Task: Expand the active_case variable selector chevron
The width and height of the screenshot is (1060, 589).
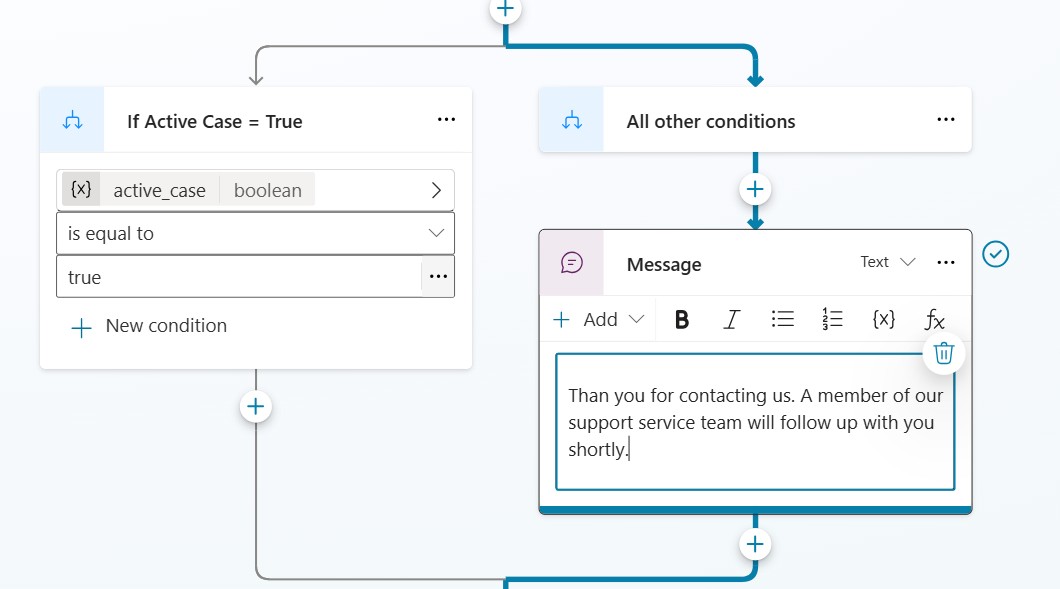Action: pos(436,190)
